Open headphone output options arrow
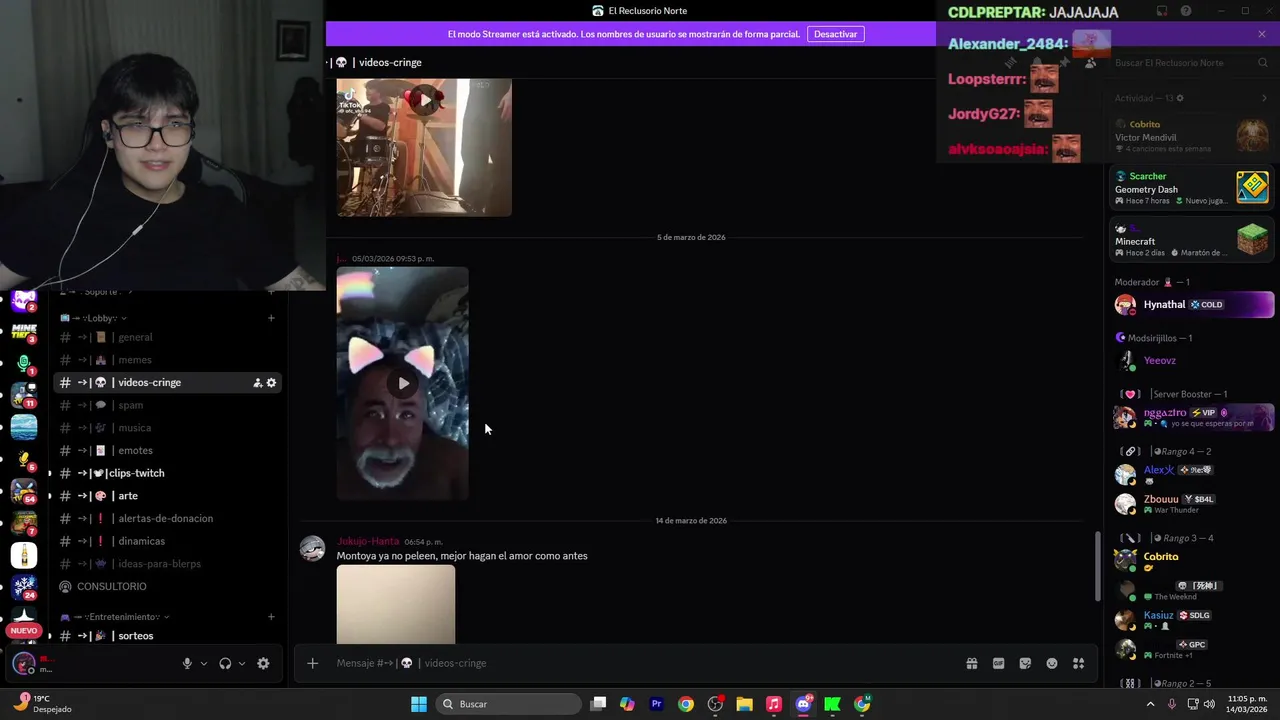Image resolution: width=1280 pixels, height=720 pixels. (x=242, y=663)
